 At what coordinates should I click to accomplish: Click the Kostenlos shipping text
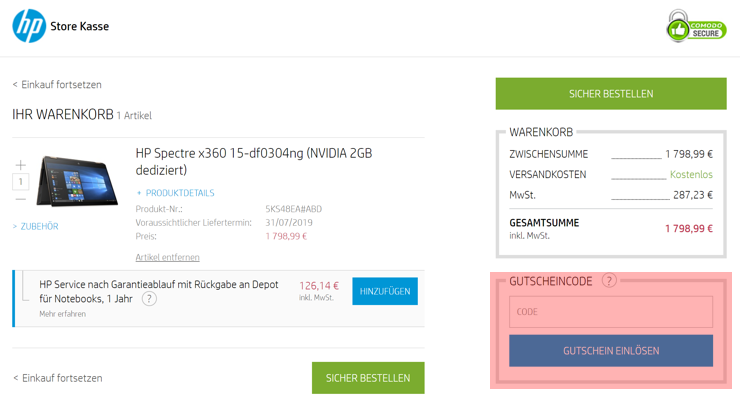point(691,175)
